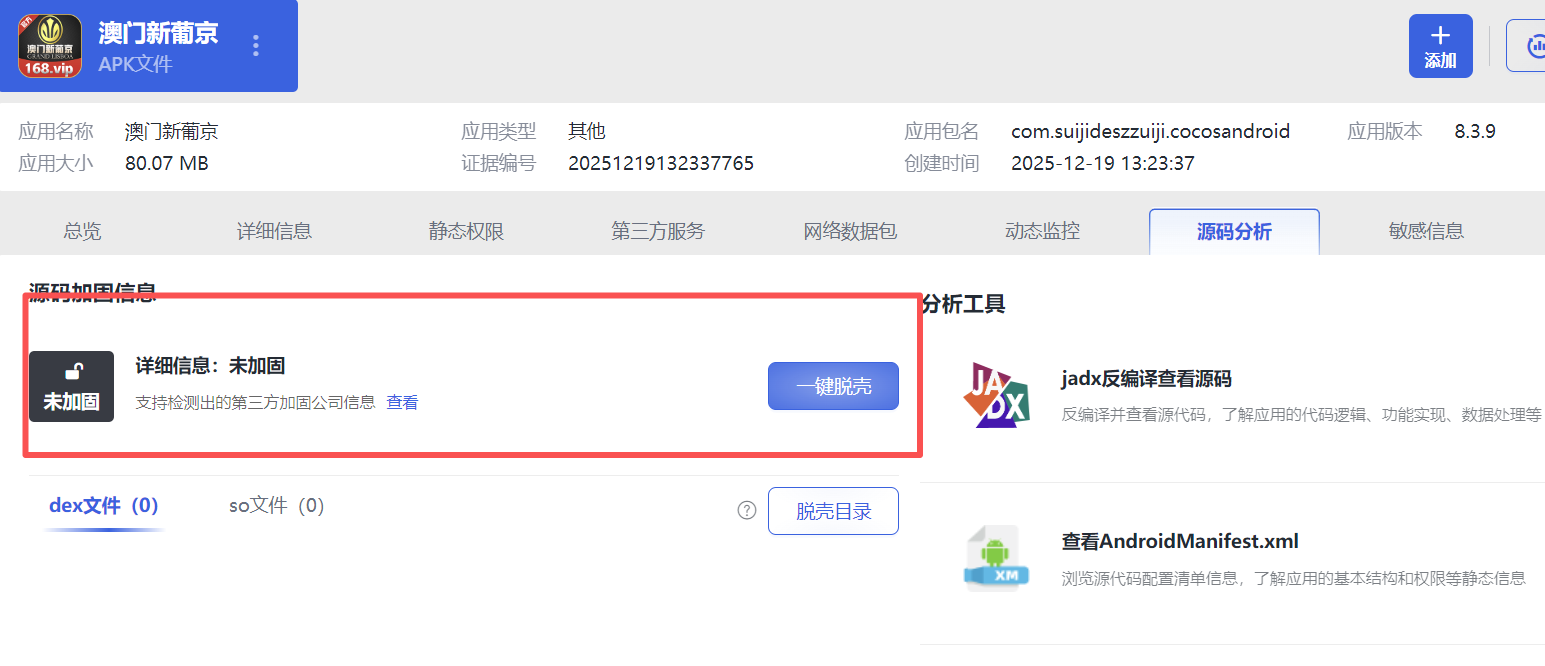The height and width of the screenshot is (666, 1545).
Task: Click the APK文件 subtitle in header
Action: click(135, 64)
